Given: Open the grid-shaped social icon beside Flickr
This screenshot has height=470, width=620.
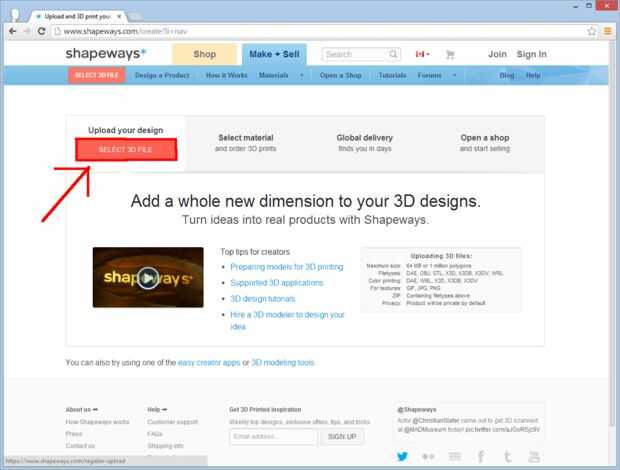Looking at the screenshot, I should tap(455, 457).
